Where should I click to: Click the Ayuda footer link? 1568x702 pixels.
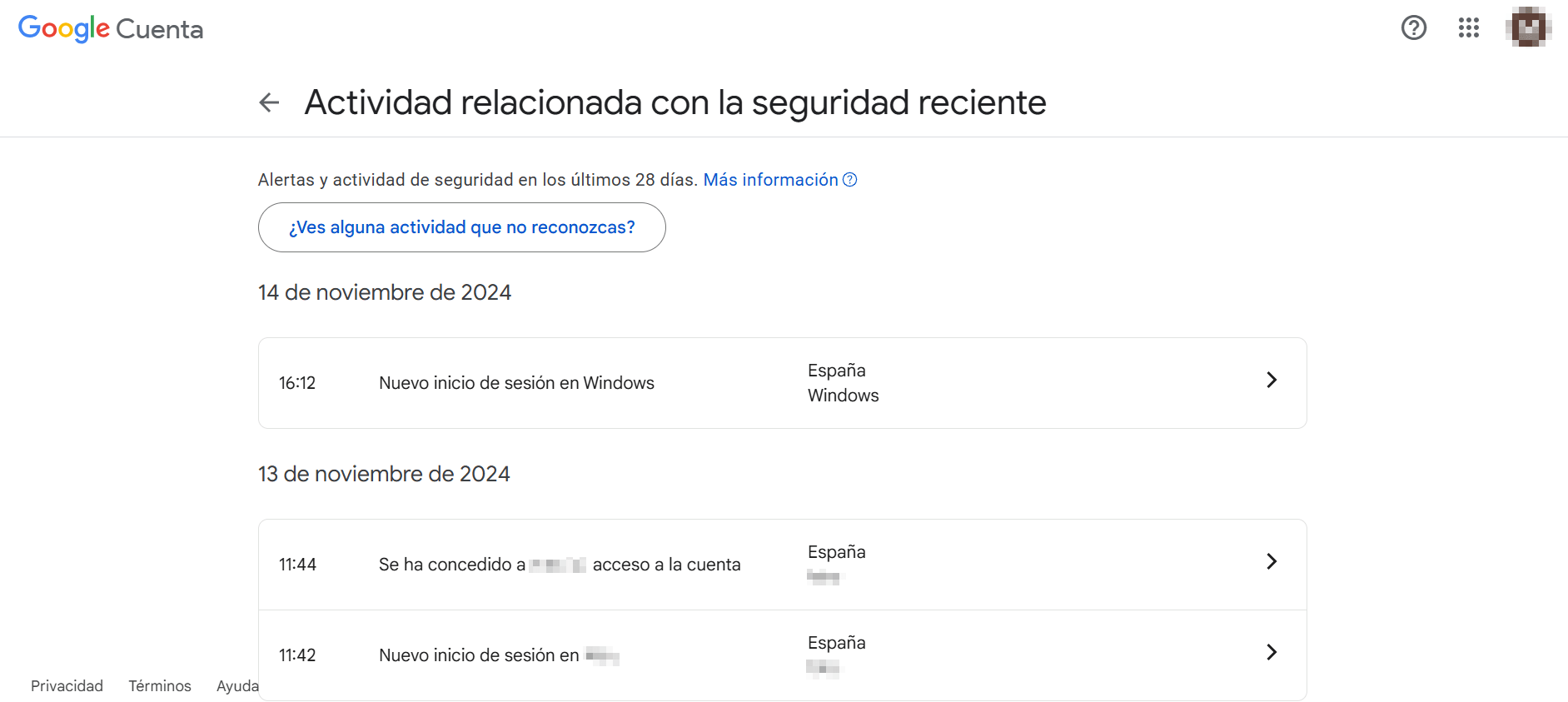(237, 686)
